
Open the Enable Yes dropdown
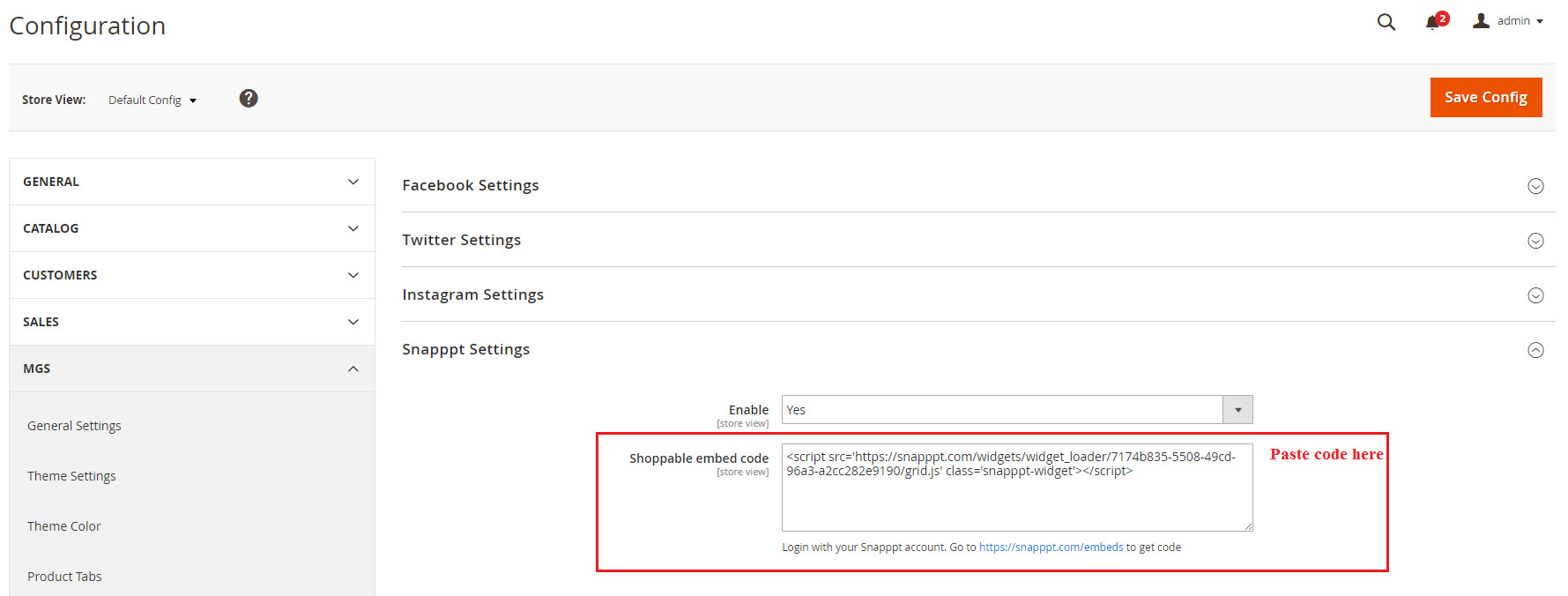click(1017, 410)
